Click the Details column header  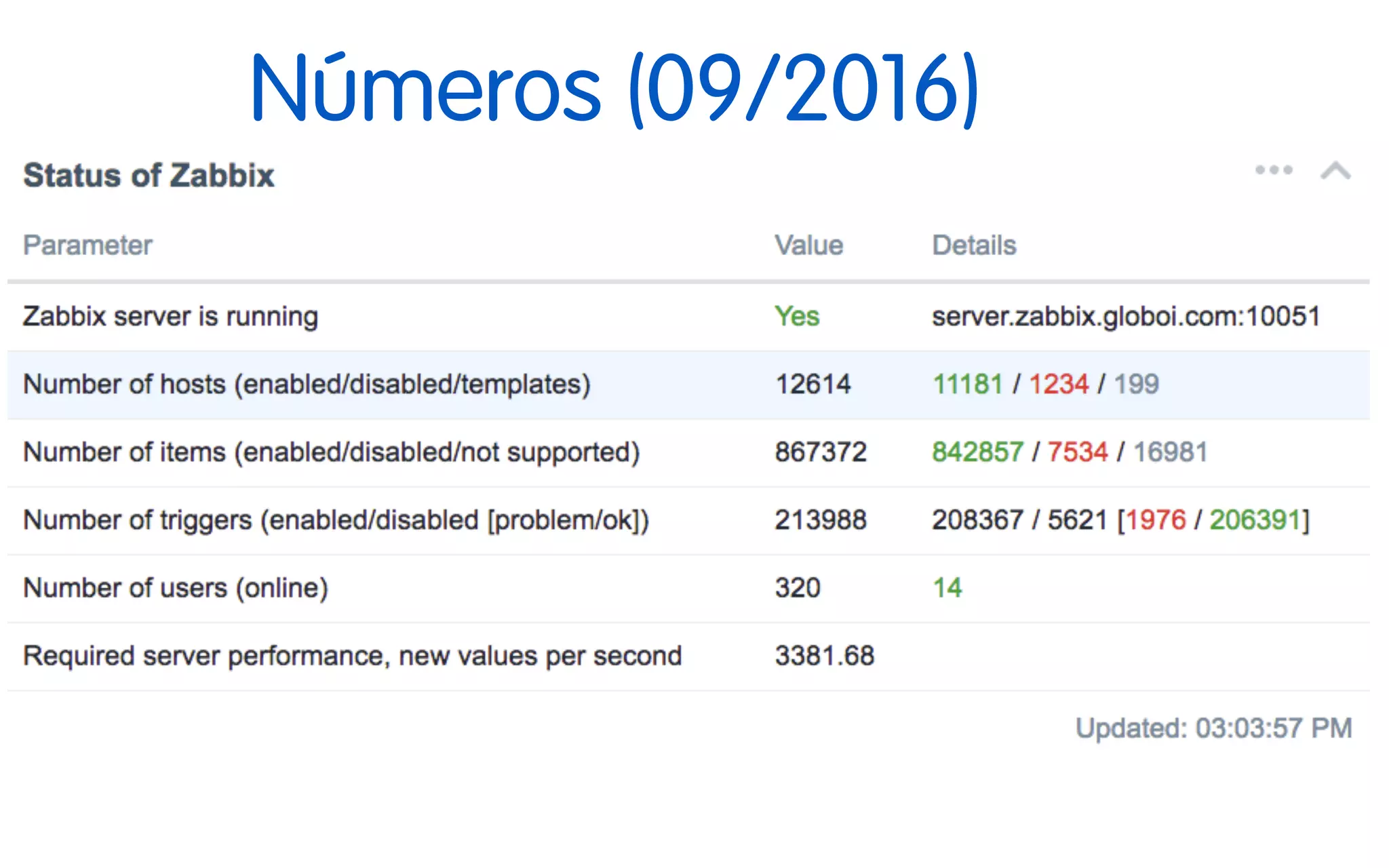(x=974, y=245)
